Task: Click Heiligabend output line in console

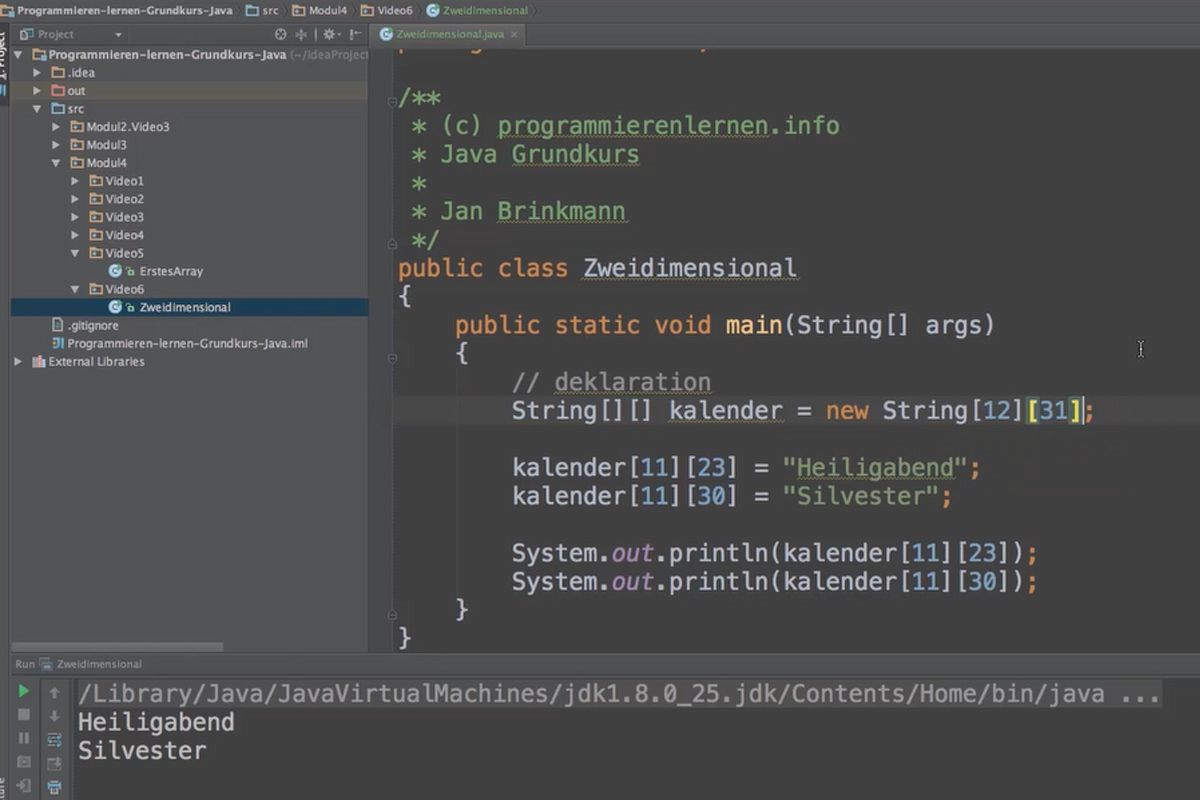Action: (x=156, y=722)
